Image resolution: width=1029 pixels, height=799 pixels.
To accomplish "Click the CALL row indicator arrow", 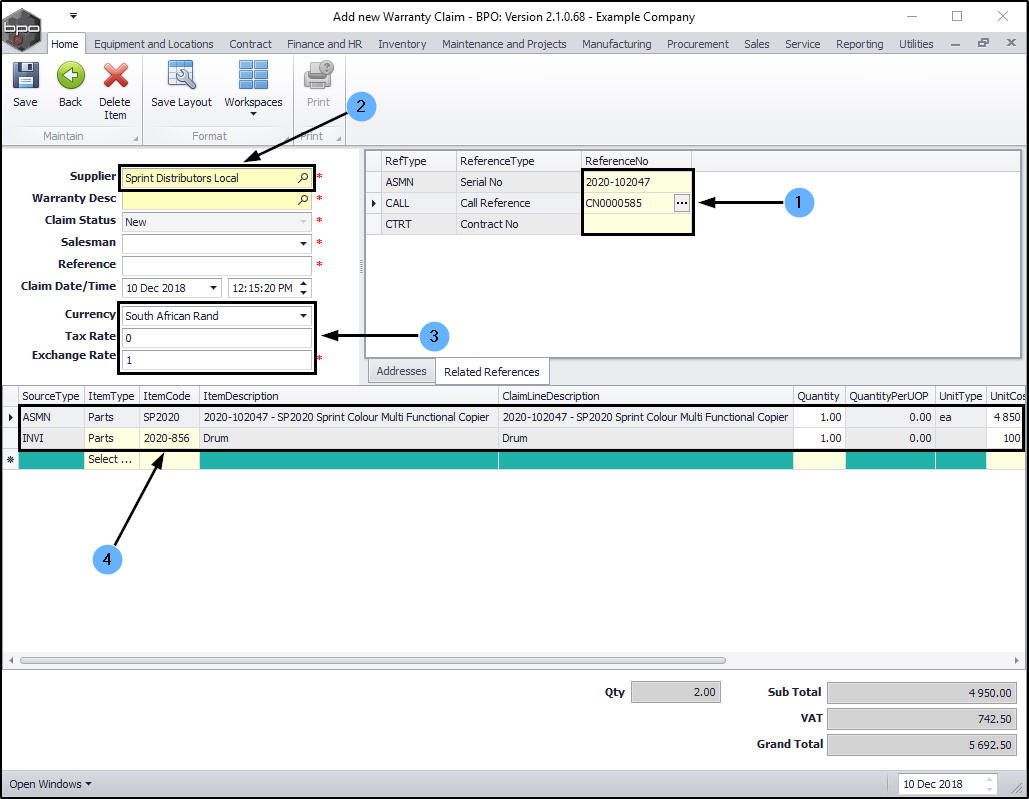I will click(x=374, y=203).
